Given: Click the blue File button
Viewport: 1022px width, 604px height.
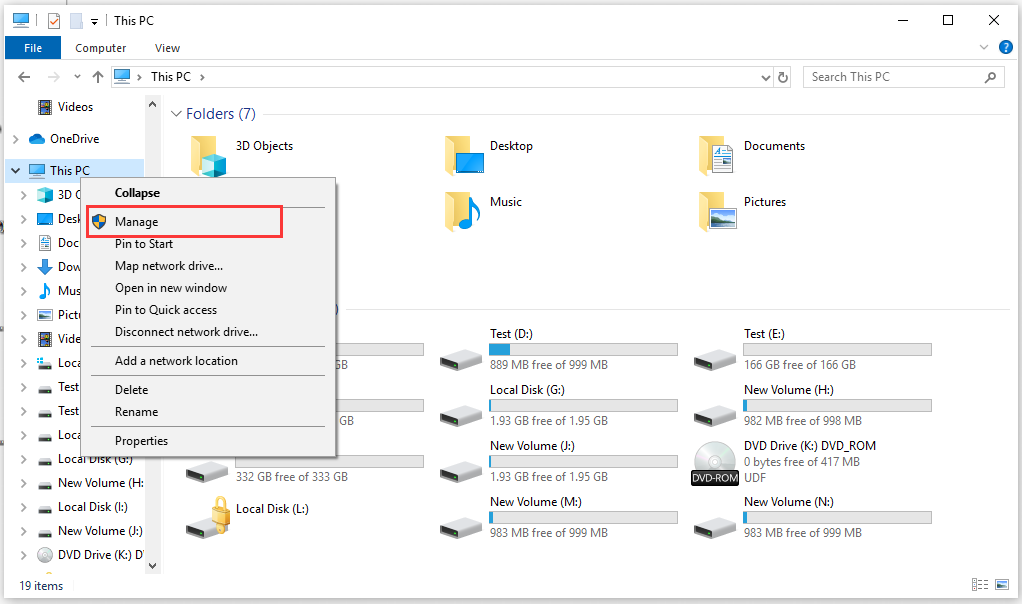Looking at the screenshot, I should (32, 48).
